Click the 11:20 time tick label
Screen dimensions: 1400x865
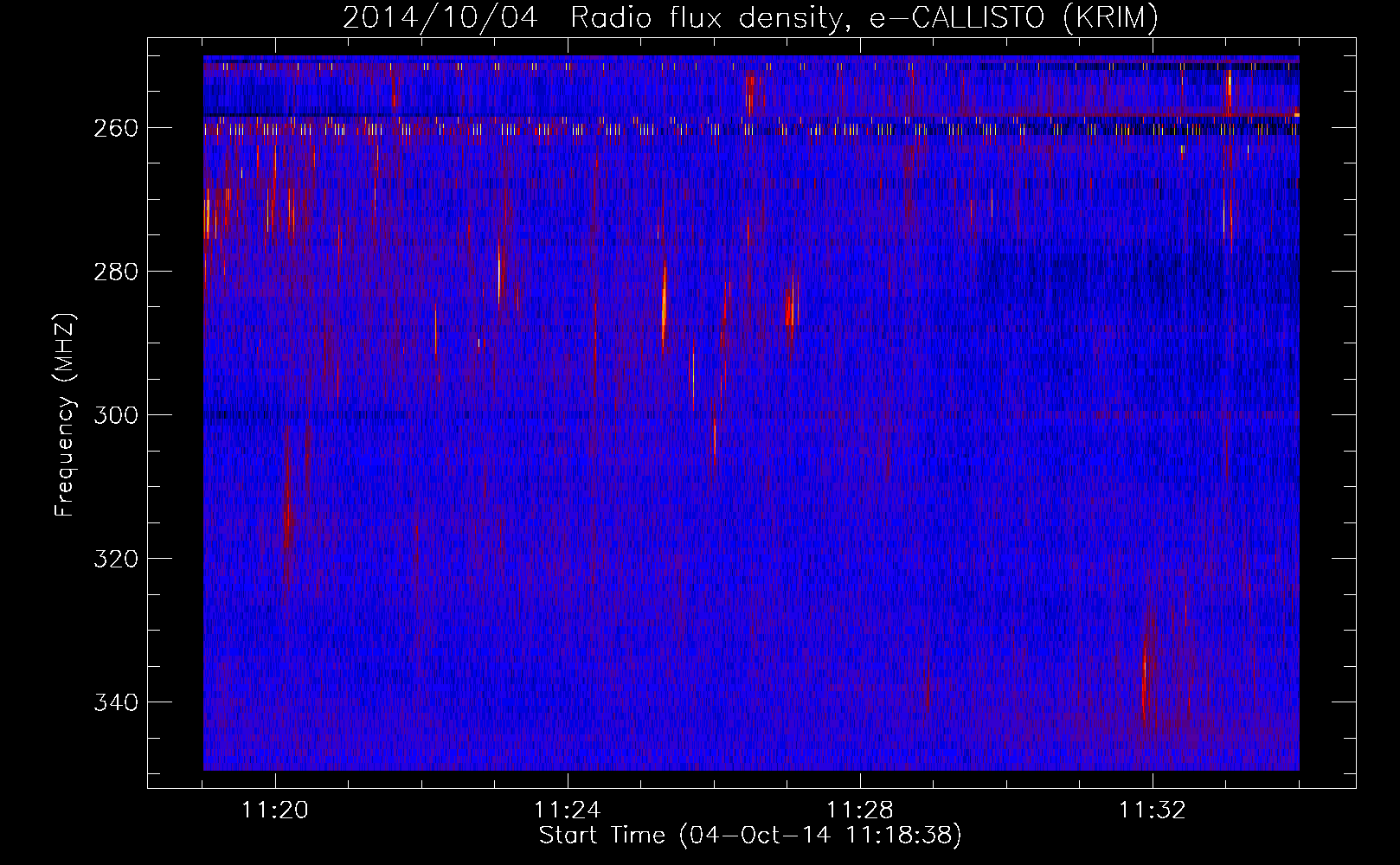click(x=275, y=810)
